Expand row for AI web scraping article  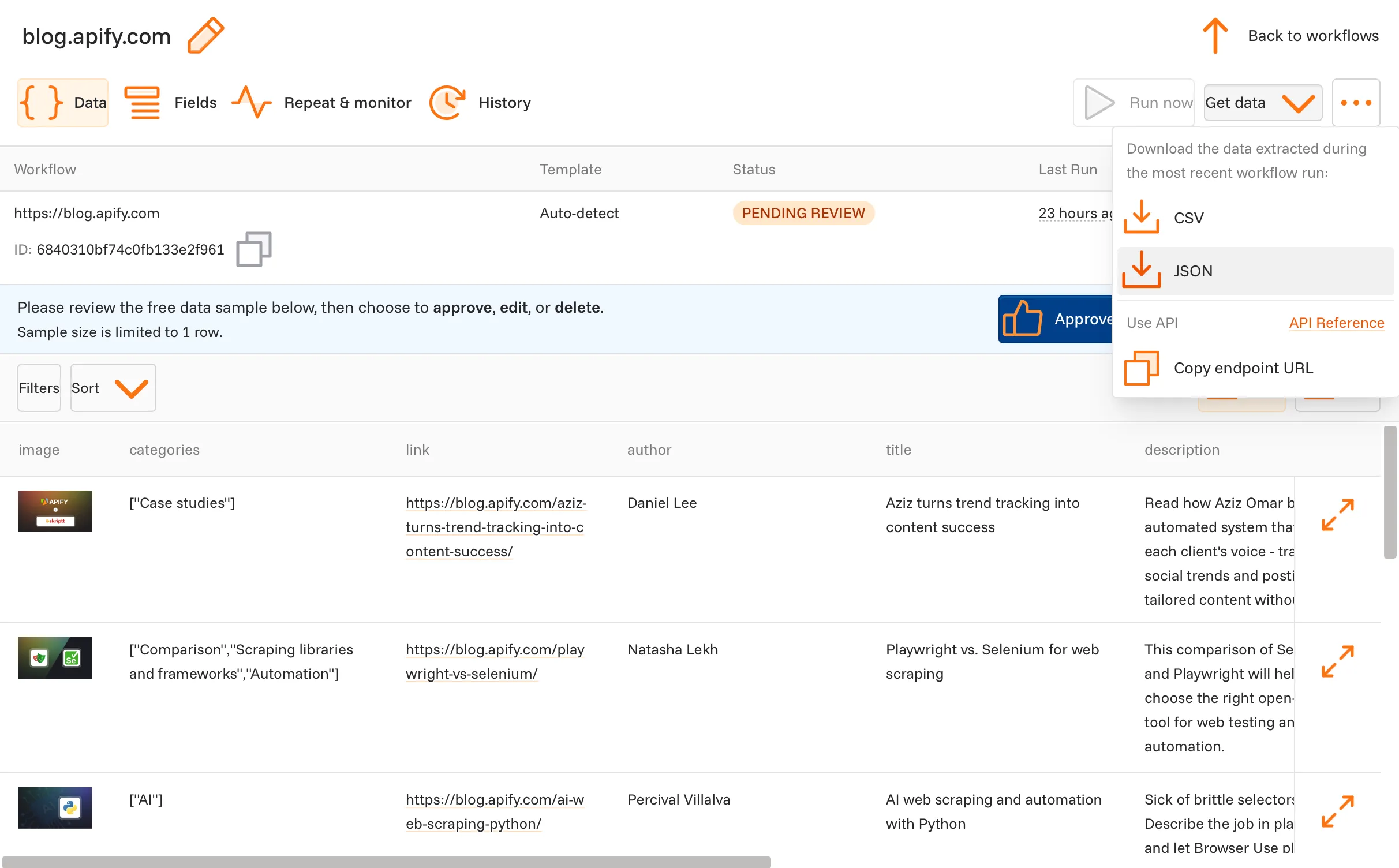click(1337, 811)
